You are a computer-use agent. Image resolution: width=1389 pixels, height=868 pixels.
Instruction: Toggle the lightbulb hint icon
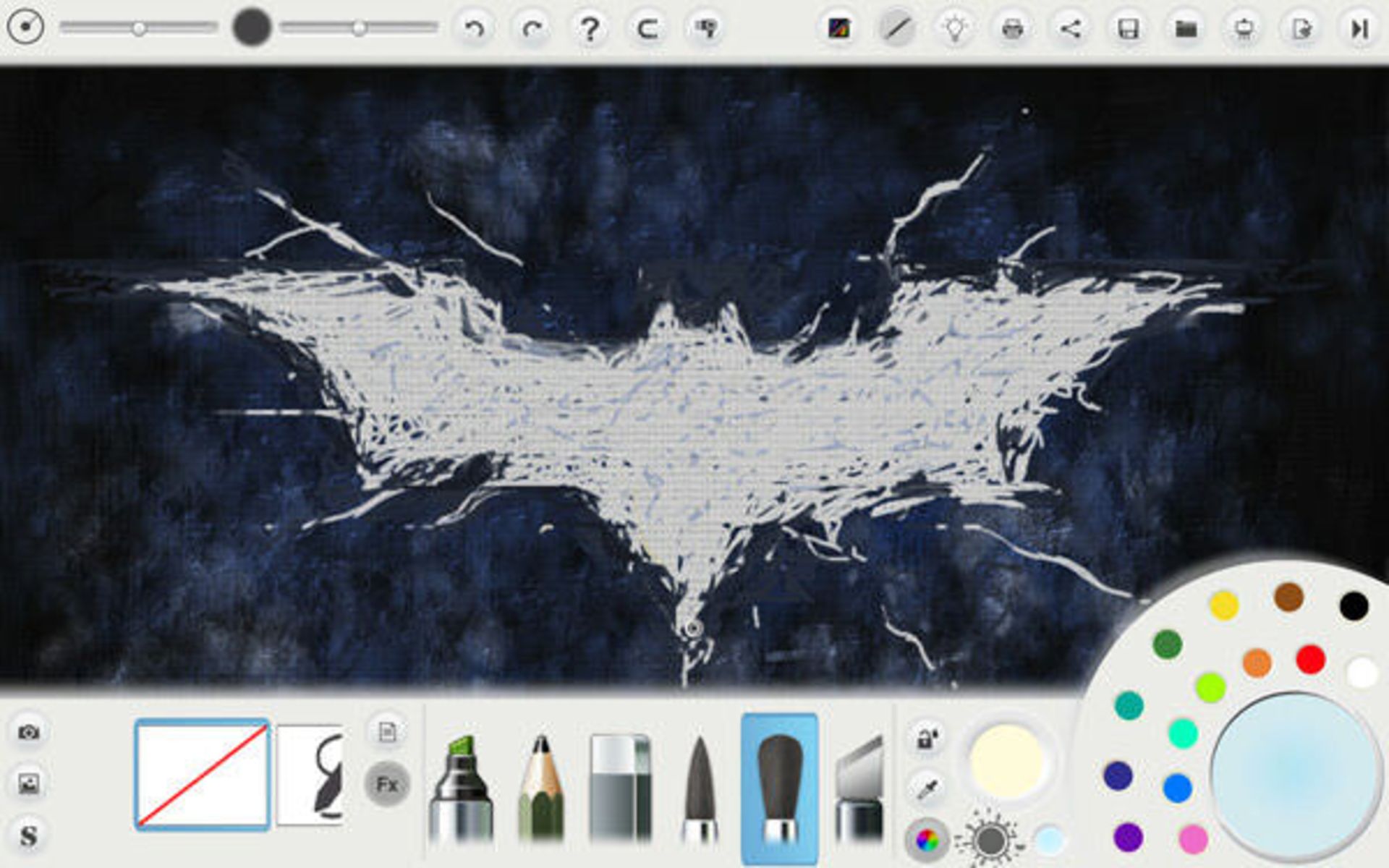[955, 29]
